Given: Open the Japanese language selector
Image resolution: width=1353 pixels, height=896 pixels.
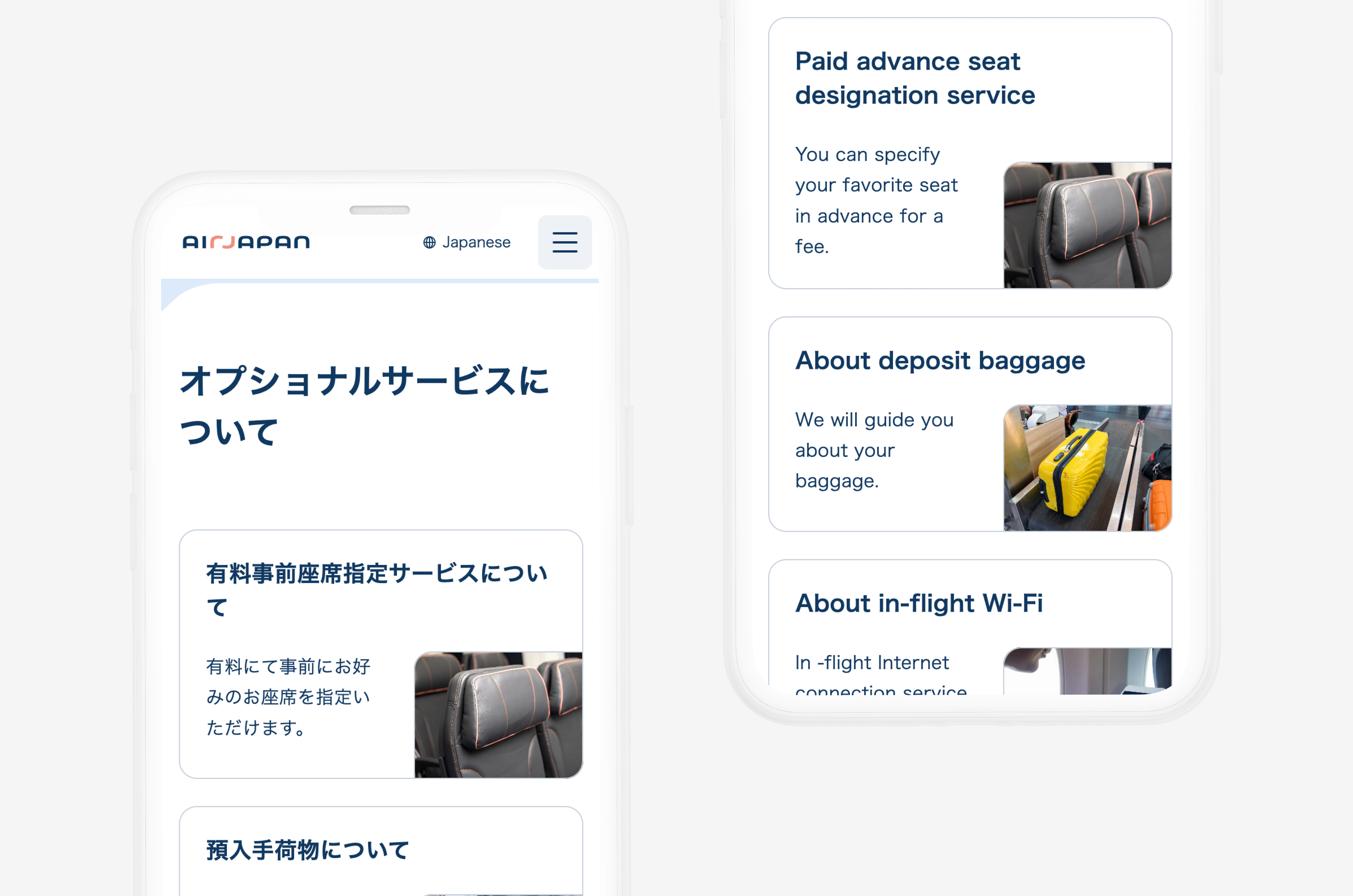Looking at the screenshot, I should (x=476, y=242).
